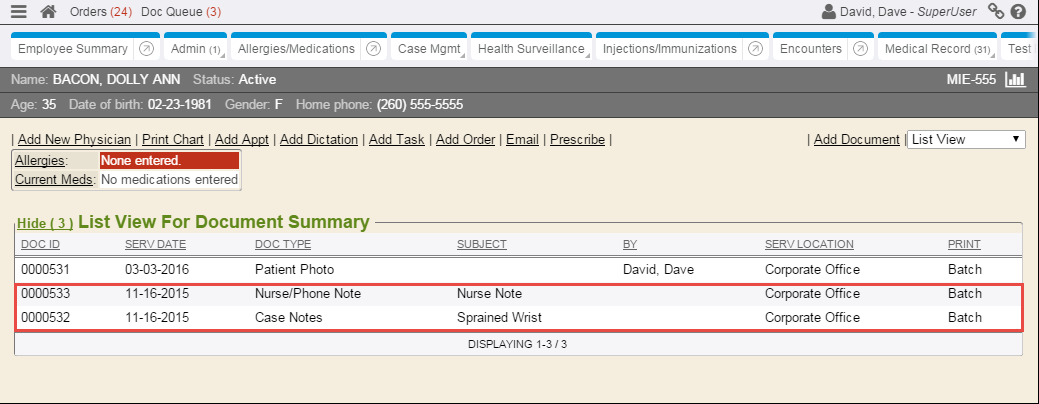The width and height of the screenshot is (1039, 404).
Task: Open the Orders queue link
Action: (96, 12)
